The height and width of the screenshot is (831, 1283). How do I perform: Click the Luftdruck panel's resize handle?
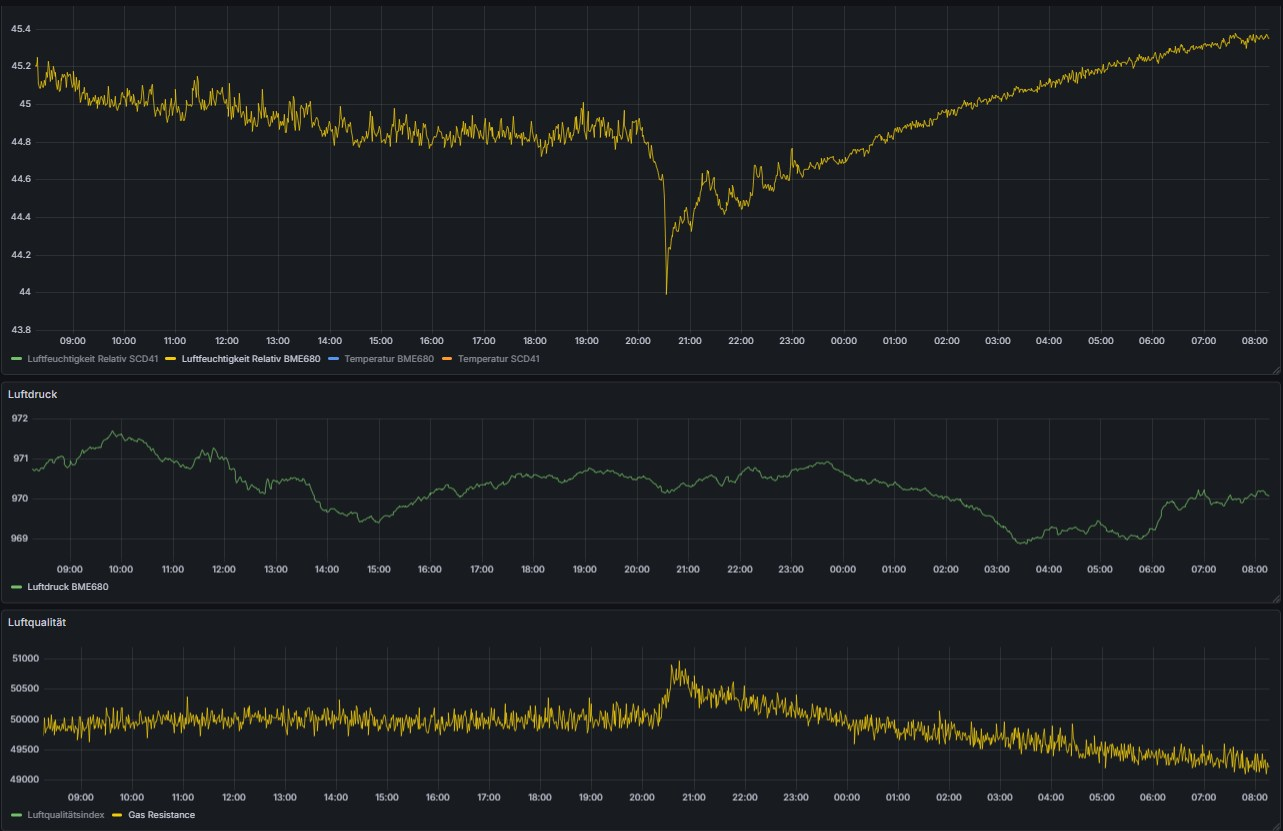(1275, 598)
